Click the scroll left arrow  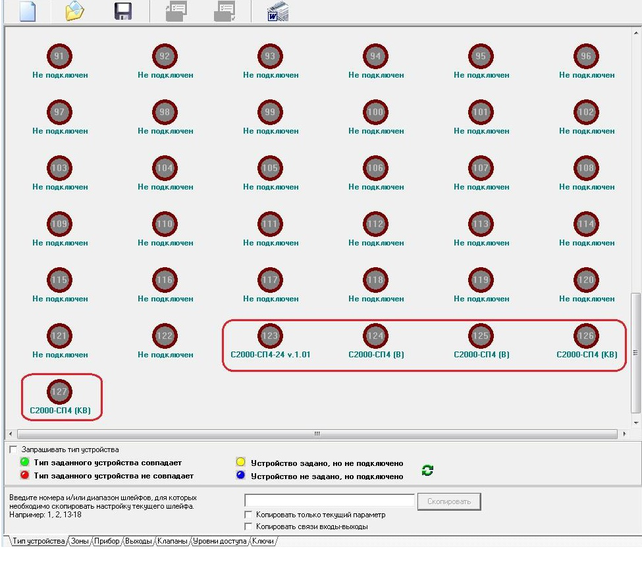pyautogui.click(x=11, y=434)
